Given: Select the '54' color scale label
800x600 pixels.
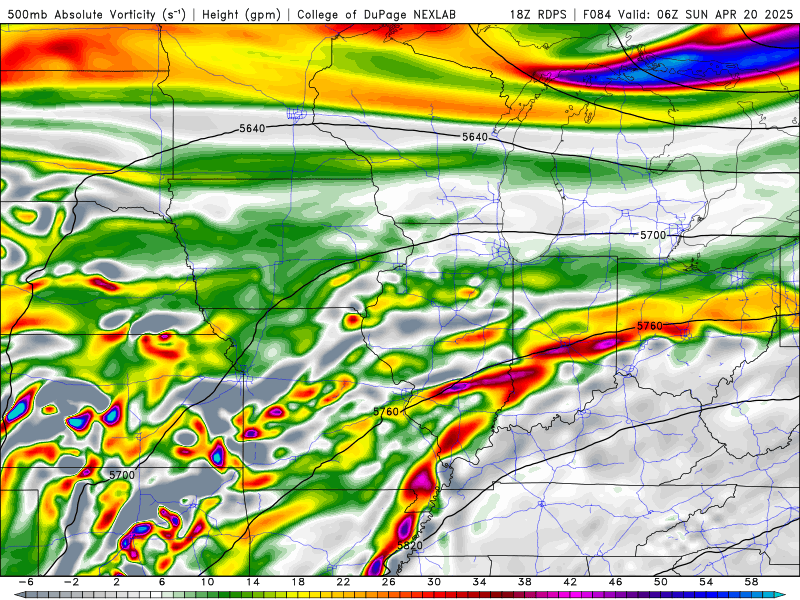Looking at the screenshot, I should [706, 582].
